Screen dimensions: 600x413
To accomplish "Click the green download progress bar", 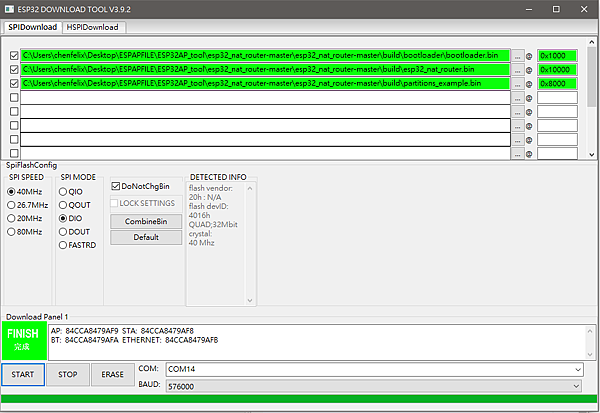I will click(300, 399).
